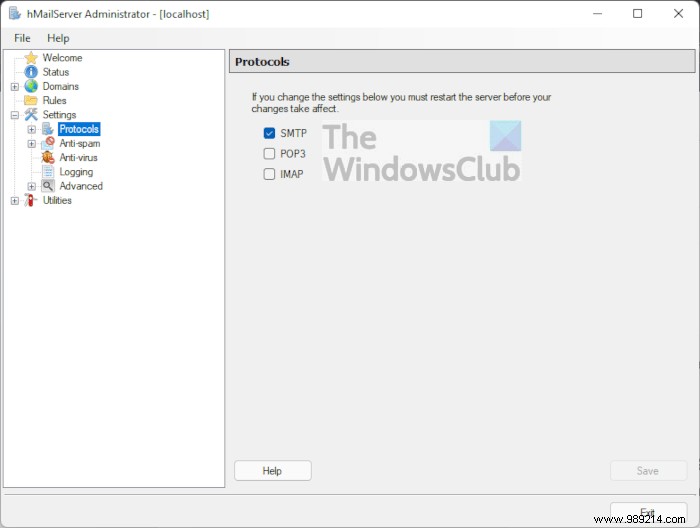Click the Logging document icon
The height and width of the screenshot is (528, 700).
48,172
